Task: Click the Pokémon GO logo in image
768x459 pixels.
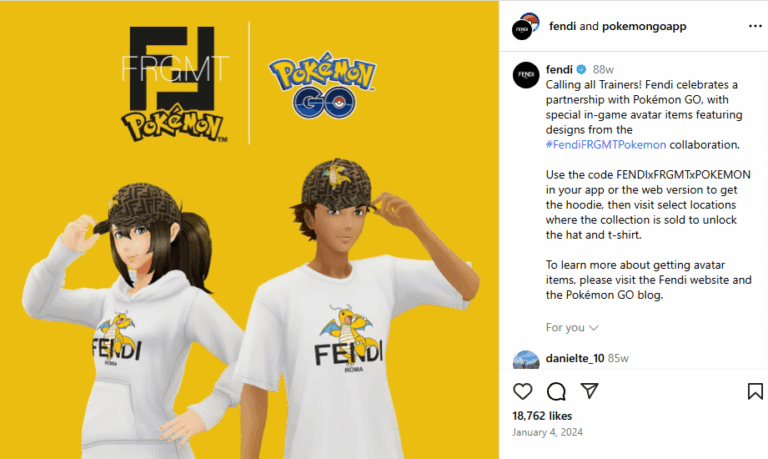Action: point(322,85)
